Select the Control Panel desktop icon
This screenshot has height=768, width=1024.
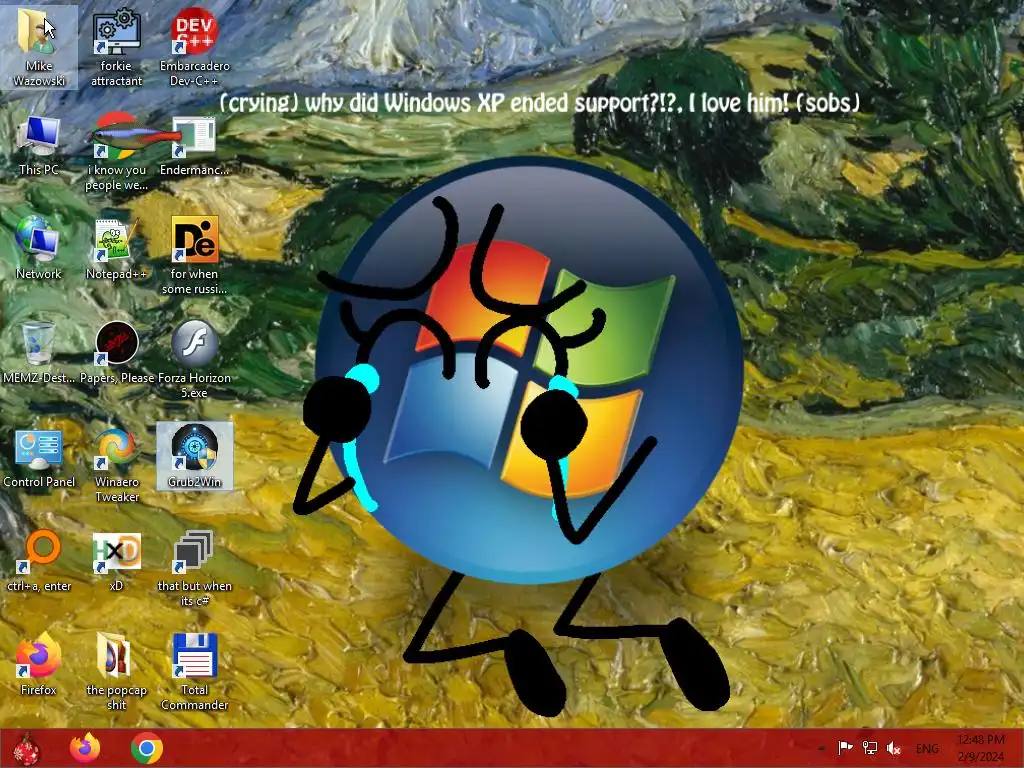pyautogui.click(x=38, y=457)
